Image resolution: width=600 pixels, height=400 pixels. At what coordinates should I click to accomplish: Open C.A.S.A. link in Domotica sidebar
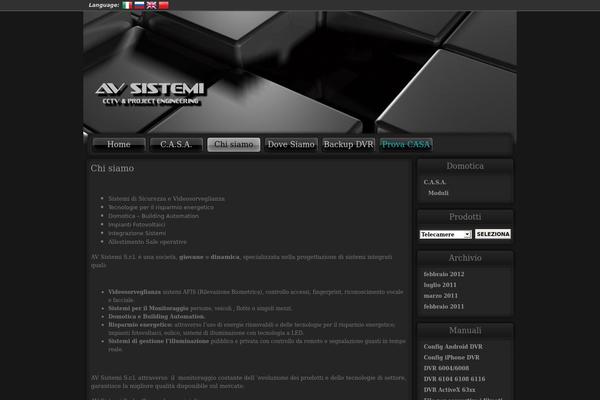pyautogui.click(x=435, y=182)
